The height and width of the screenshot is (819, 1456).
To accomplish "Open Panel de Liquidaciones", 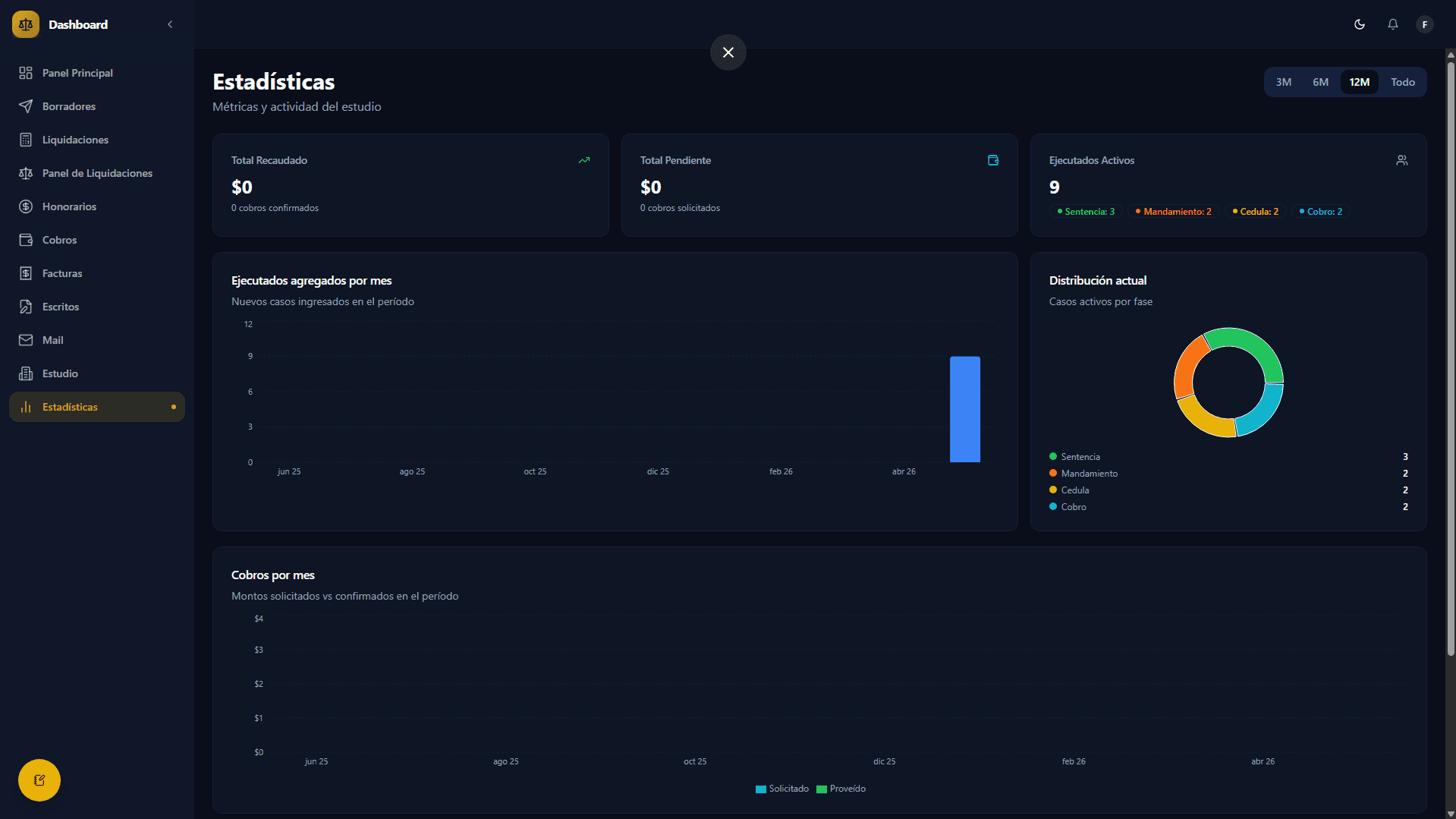I will pyautogui.click(x=97, y=173).
